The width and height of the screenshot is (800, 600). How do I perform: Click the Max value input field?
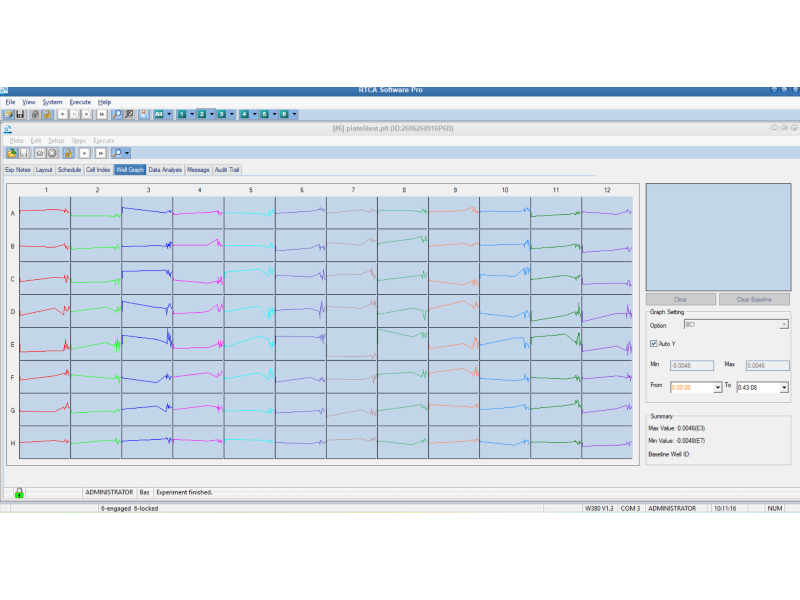[767, 365]
